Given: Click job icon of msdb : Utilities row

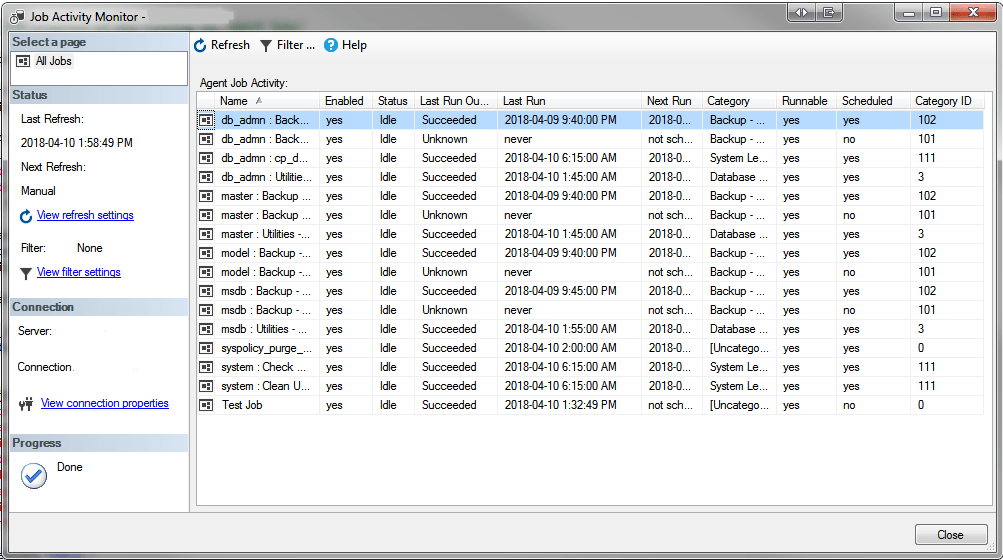Looking at the screenshot, I should pyautogui.click(x=206, y=329).
